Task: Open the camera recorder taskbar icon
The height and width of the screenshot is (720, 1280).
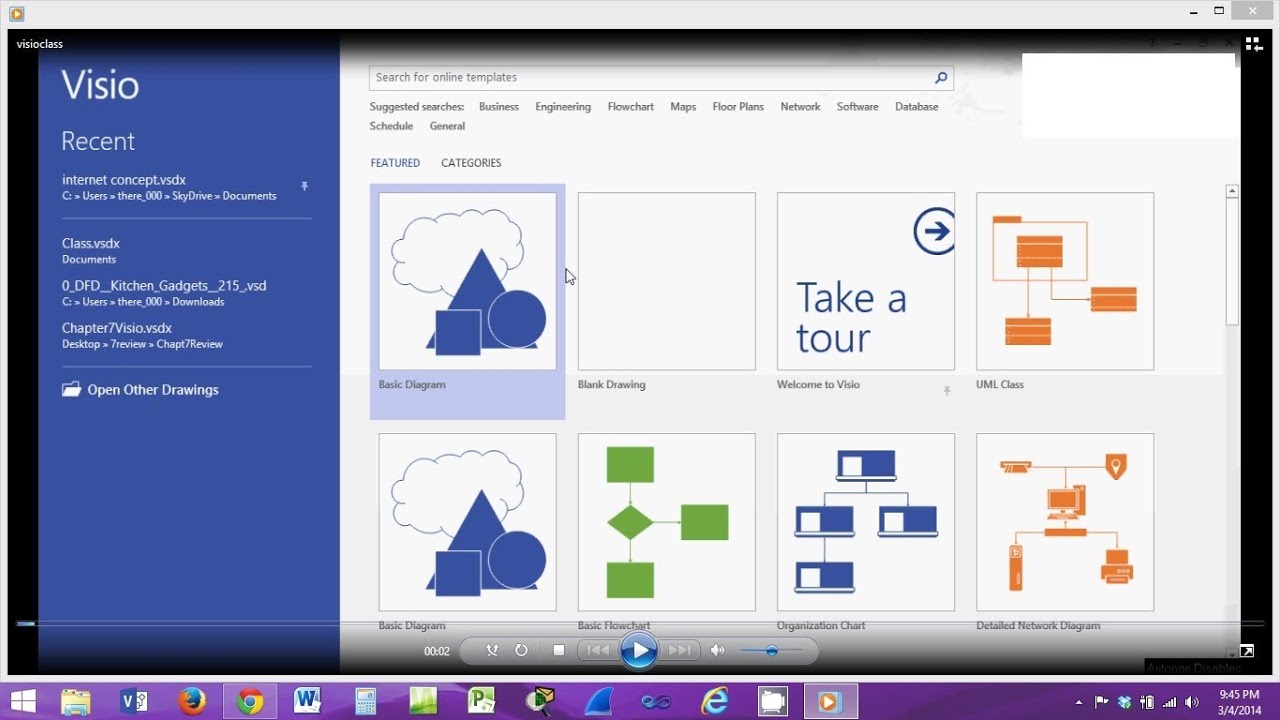Action: pyautogui.click(x=772, y=701)
